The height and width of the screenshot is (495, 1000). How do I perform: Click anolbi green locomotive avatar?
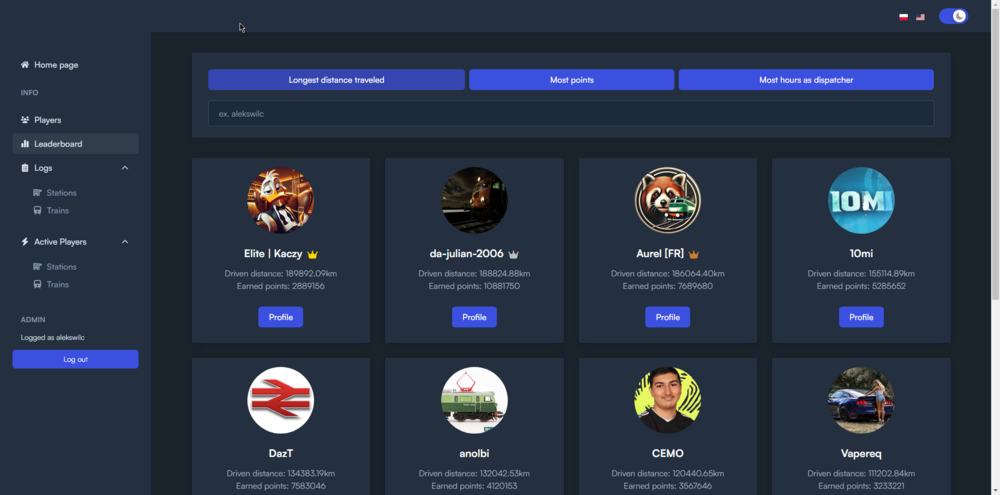(x=474, y=400)
